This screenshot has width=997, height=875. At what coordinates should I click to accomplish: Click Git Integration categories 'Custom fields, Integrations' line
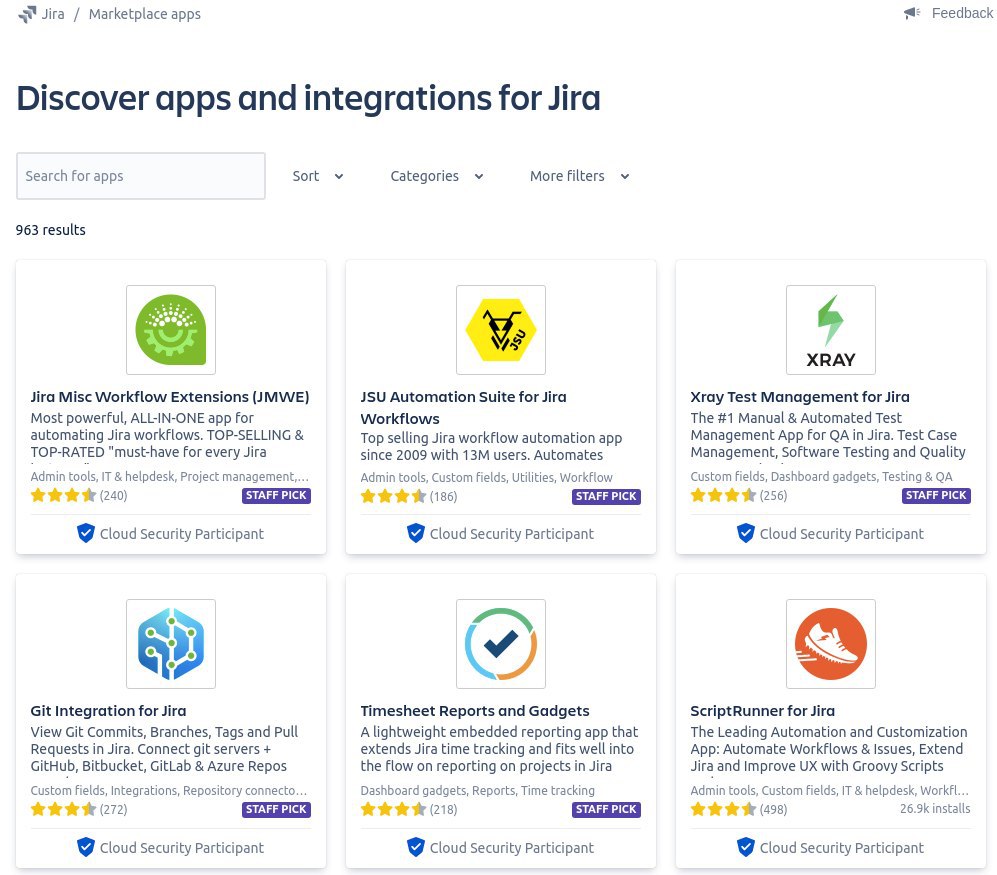tap(169, 791)
